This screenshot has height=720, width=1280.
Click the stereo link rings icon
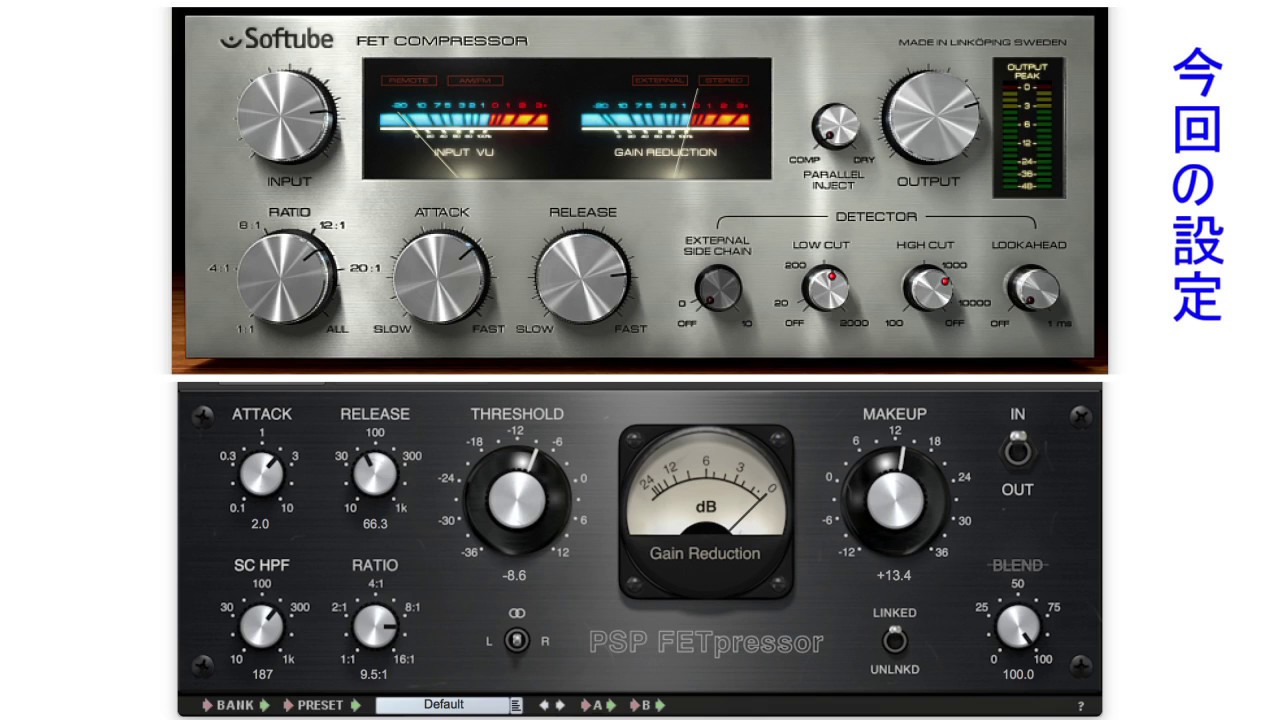point(517,612)
